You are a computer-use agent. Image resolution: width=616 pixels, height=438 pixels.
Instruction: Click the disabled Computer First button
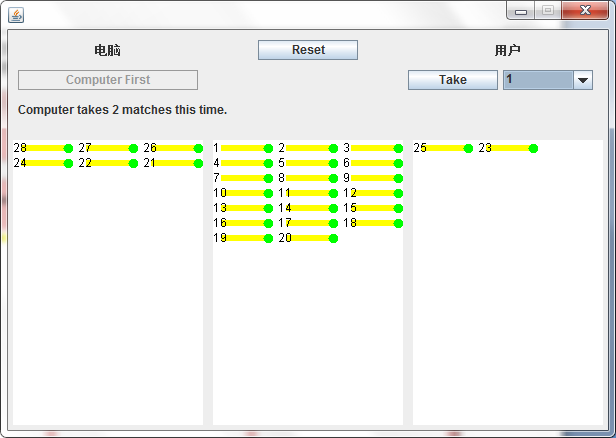pos(108,80)
